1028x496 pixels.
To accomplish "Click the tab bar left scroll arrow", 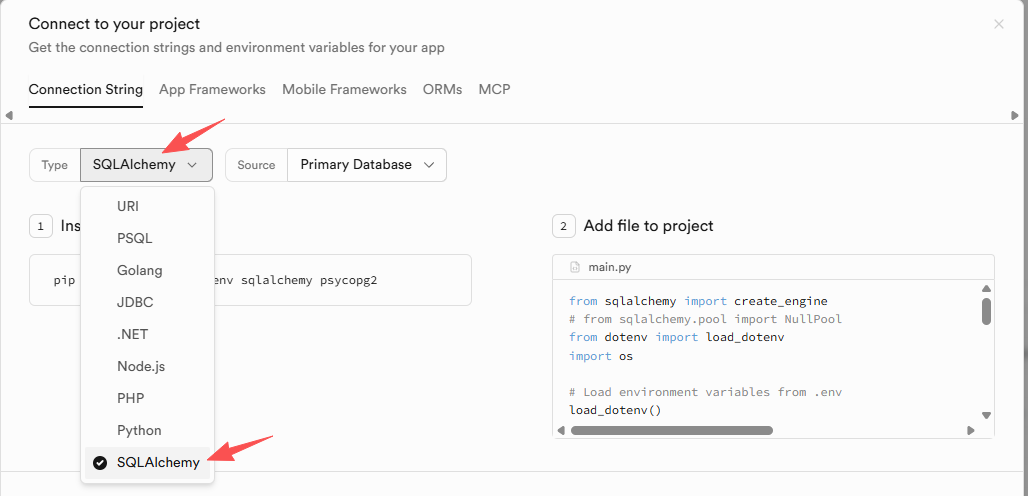I will click(x=8, y=115).
